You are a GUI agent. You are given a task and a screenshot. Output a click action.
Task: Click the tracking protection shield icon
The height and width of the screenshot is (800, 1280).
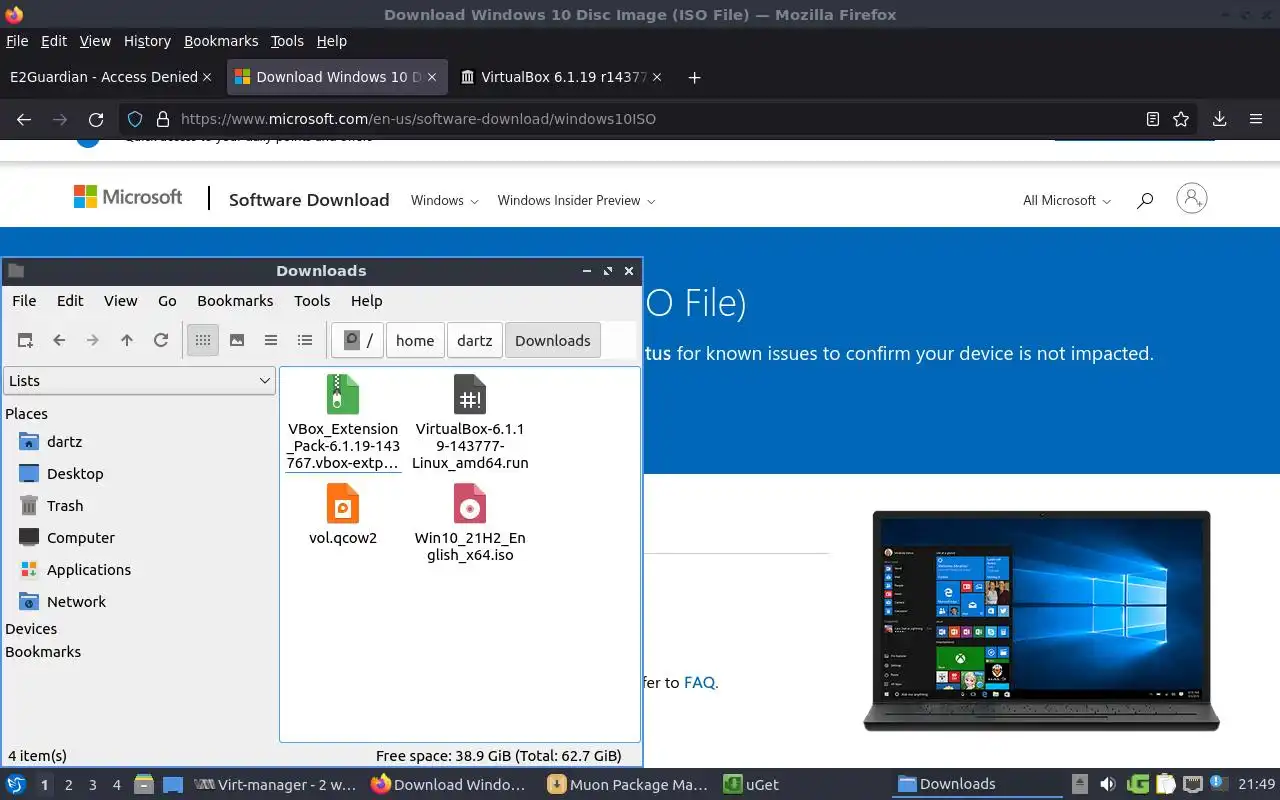tap(136, 119)
